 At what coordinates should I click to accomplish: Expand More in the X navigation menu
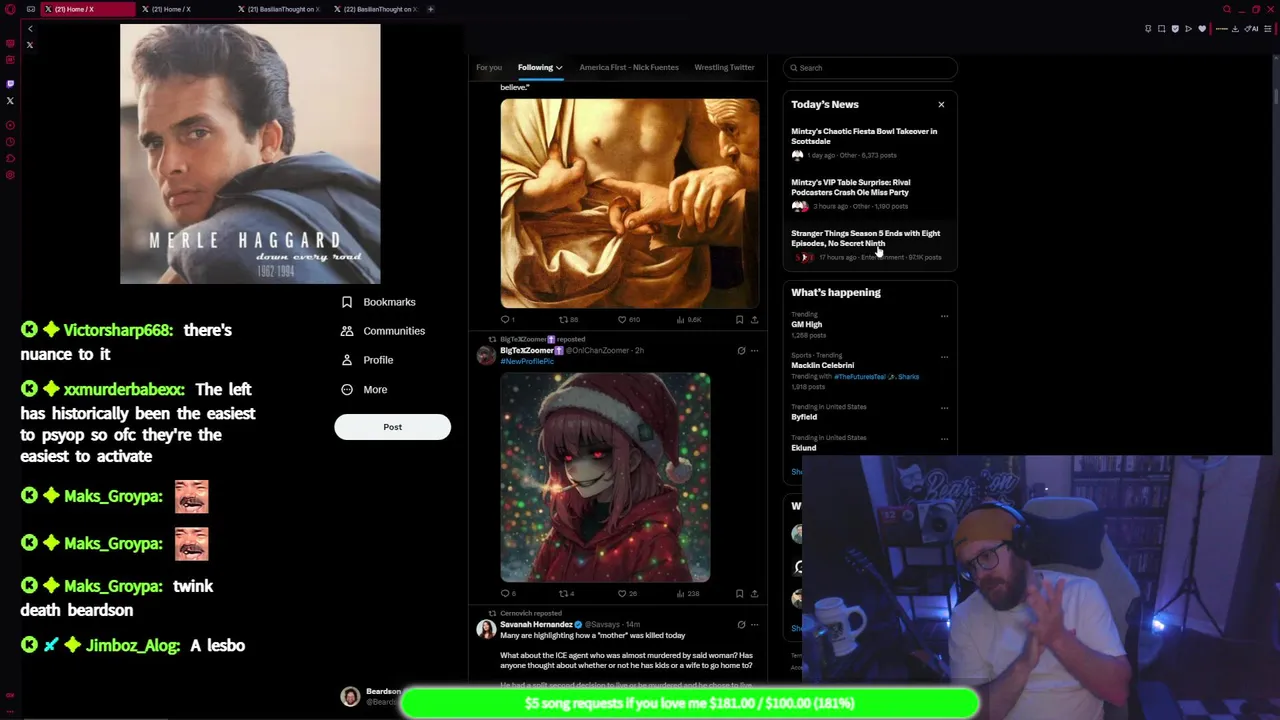click(x=364, y=389)
